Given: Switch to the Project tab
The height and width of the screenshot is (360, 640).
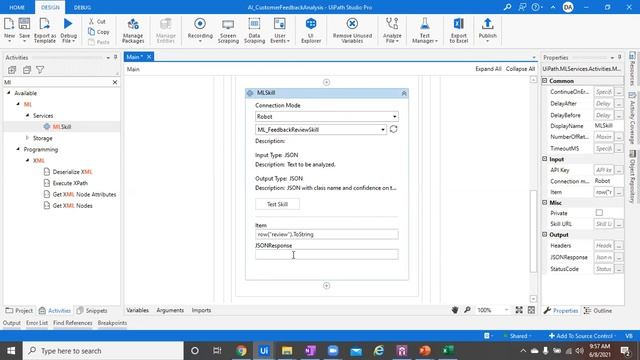Looking at the screenshot, I should [x=19, y=311].
